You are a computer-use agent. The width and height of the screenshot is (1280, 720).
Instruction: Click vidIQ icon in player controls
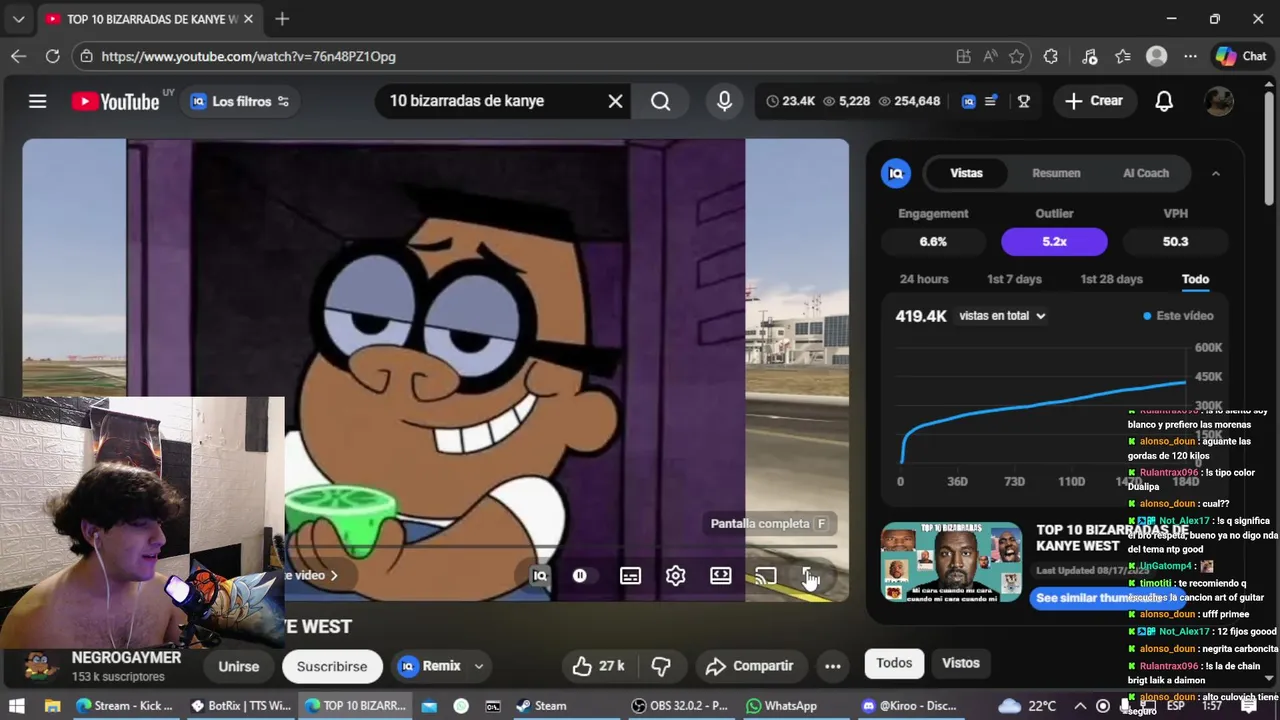click(x=540, y=576)
